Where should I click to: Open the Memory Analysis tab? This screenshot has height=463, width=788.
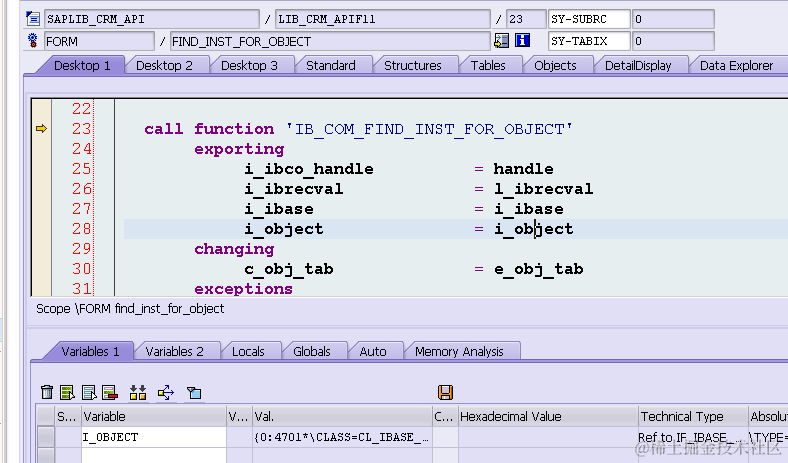(x=459, y=351)
